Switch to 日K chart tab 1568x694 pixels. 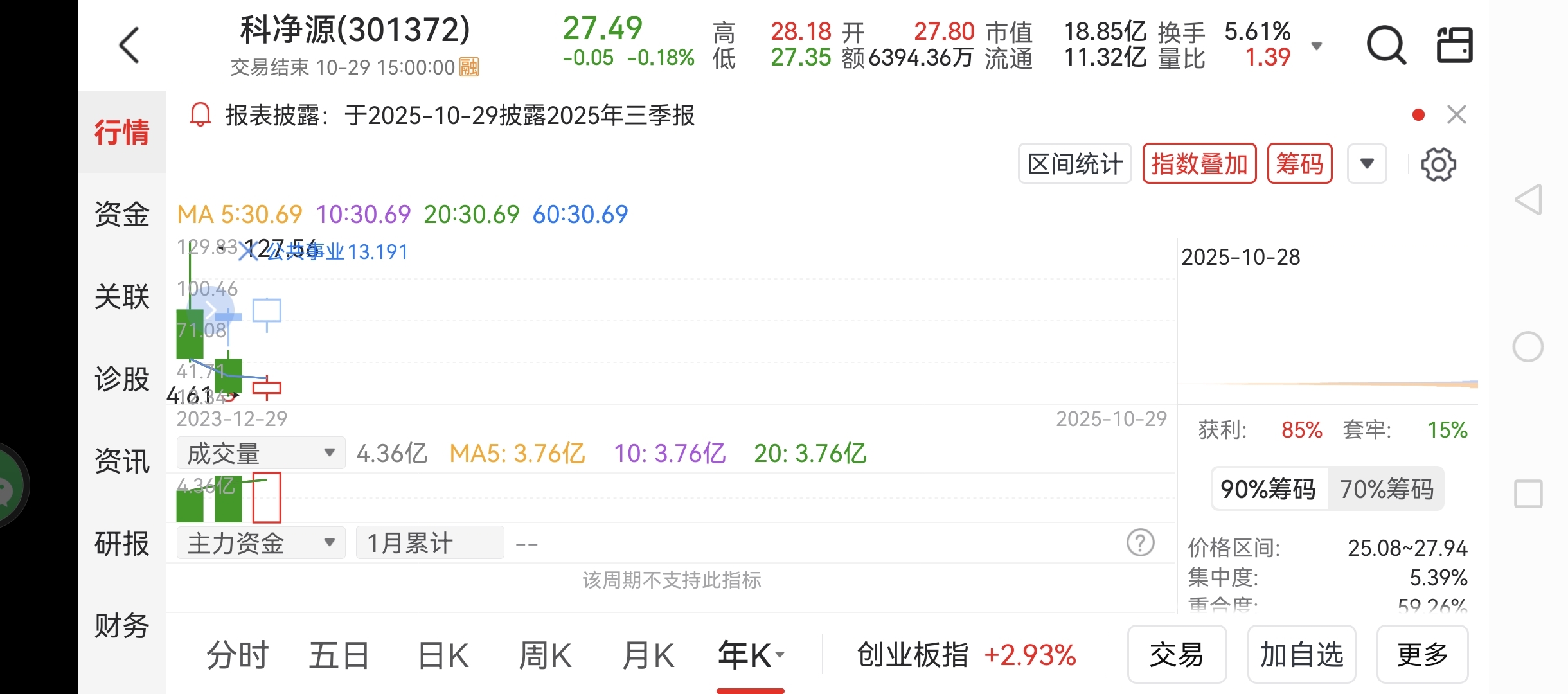(x=443, y=655)
